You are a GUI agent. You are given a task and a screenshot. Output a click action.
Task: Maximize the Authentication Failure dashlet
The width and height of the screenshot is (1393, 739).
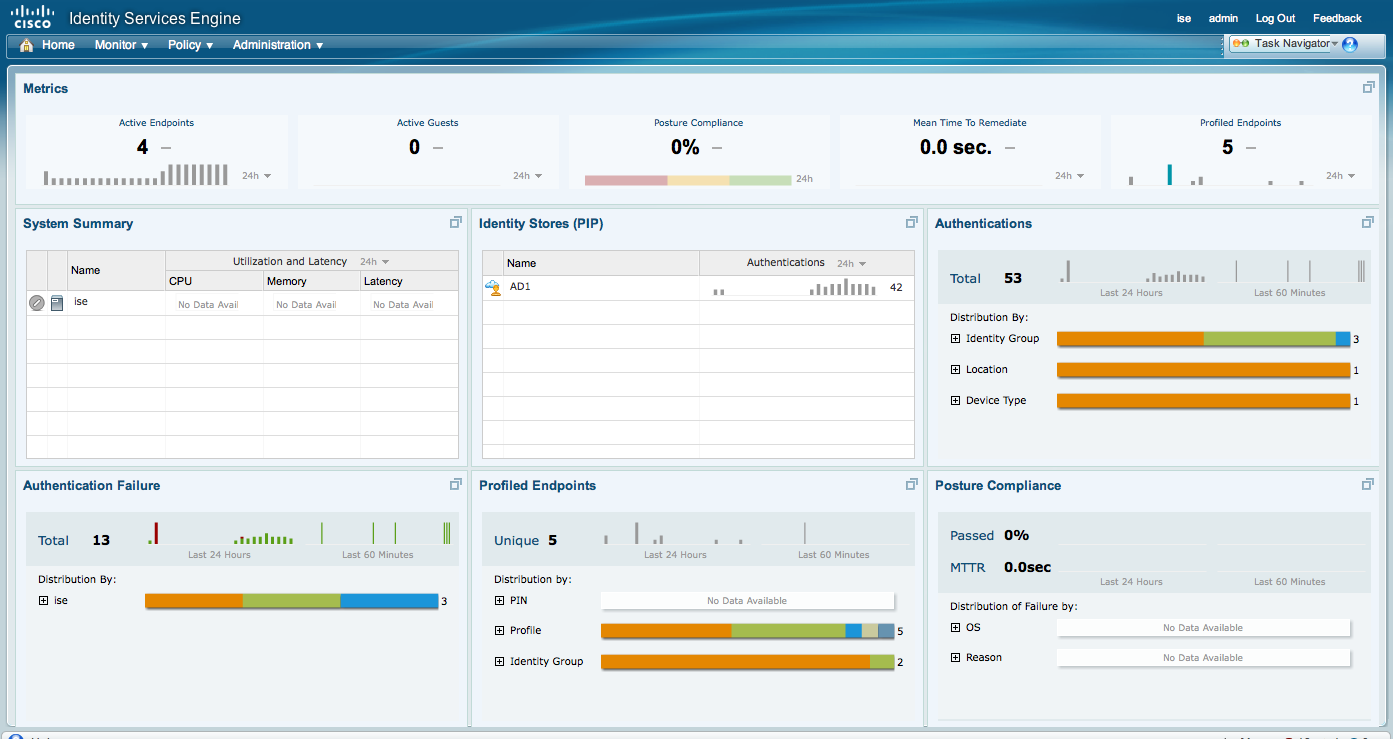coord(455,484)
